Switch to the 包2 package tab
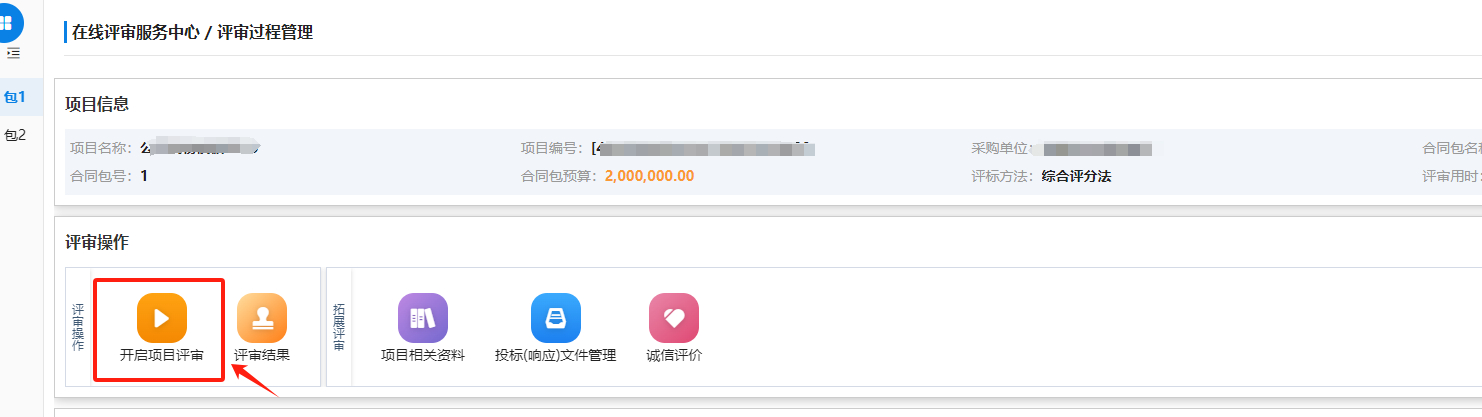1482x417 pixels. click(14, 135)
